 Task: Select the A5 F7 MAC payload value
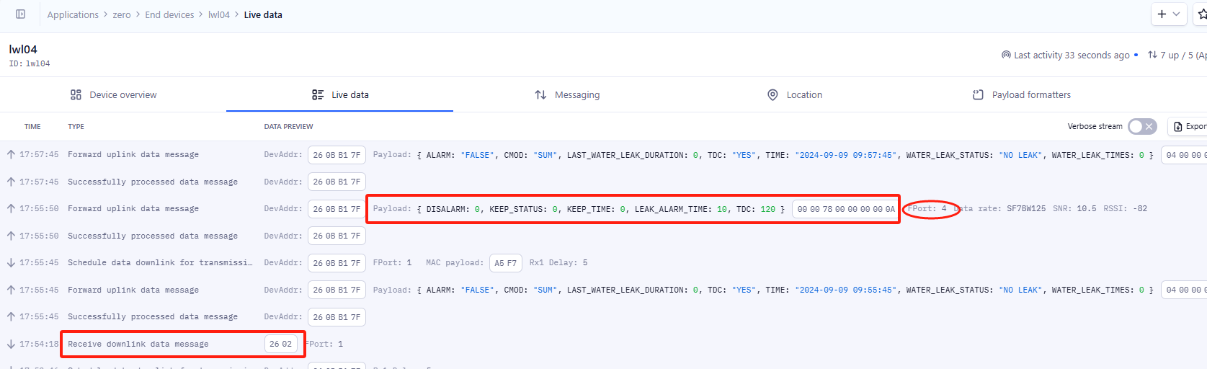[x=506, y=263]
